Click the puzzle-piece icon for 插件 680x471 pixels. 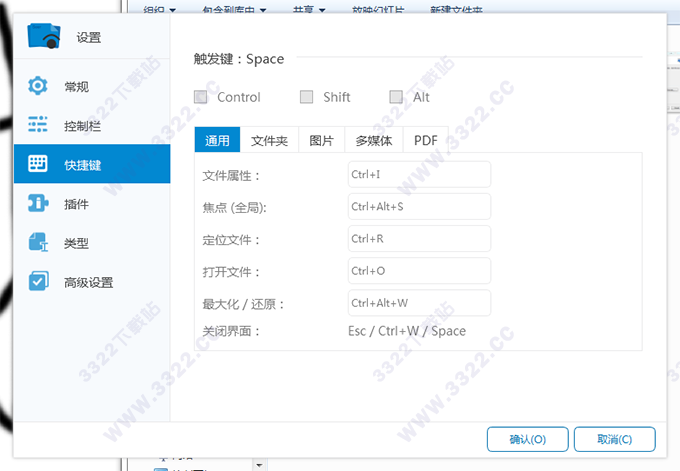pyautogui.click(x=38, y=203)
